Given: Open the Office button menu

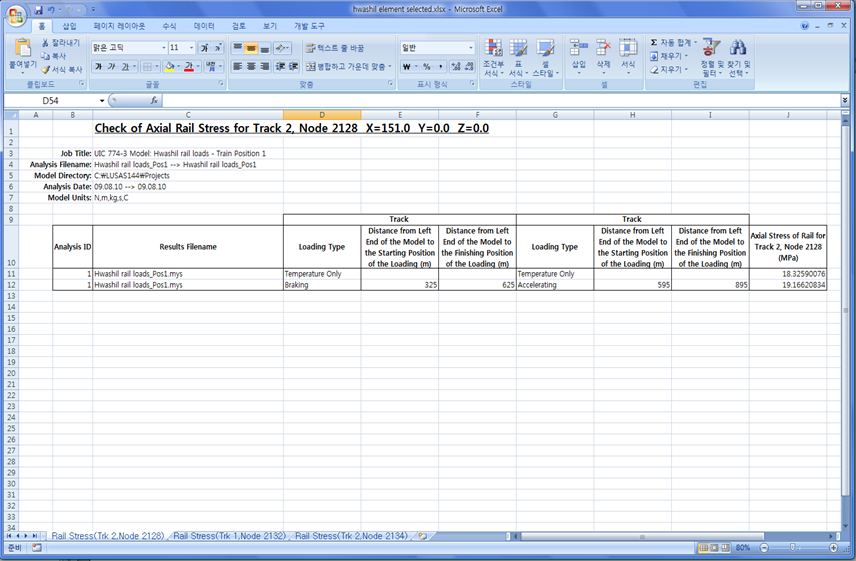Looking at the screenshot, I should (x=15, y=13).
